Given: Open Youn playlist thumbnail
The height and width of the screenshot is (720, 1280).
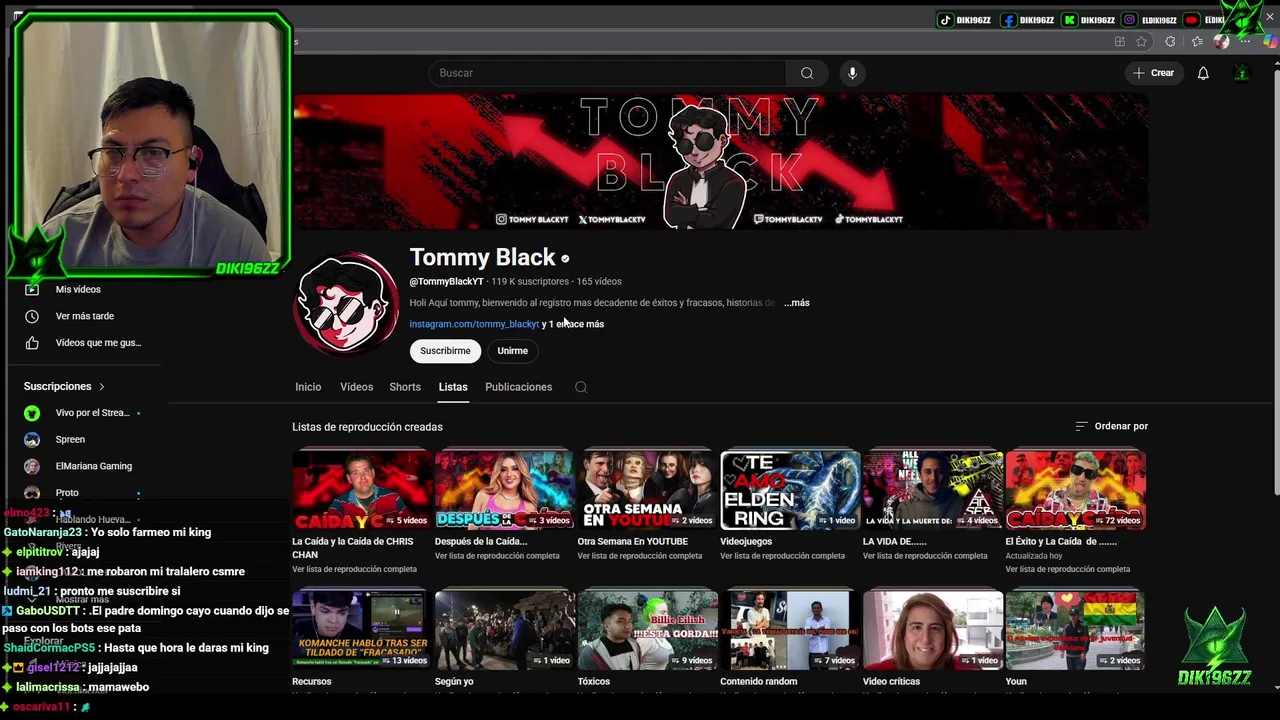Looking at the screenshot, I should [x=1075, y=630].
